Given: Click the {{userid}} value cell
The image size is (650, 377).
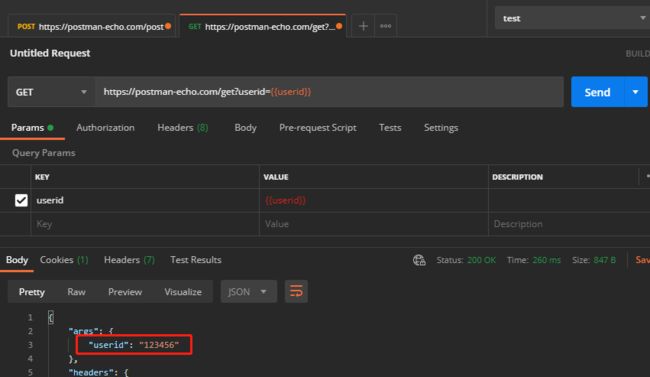Looking at the screenshot, I should coord(374,200).
